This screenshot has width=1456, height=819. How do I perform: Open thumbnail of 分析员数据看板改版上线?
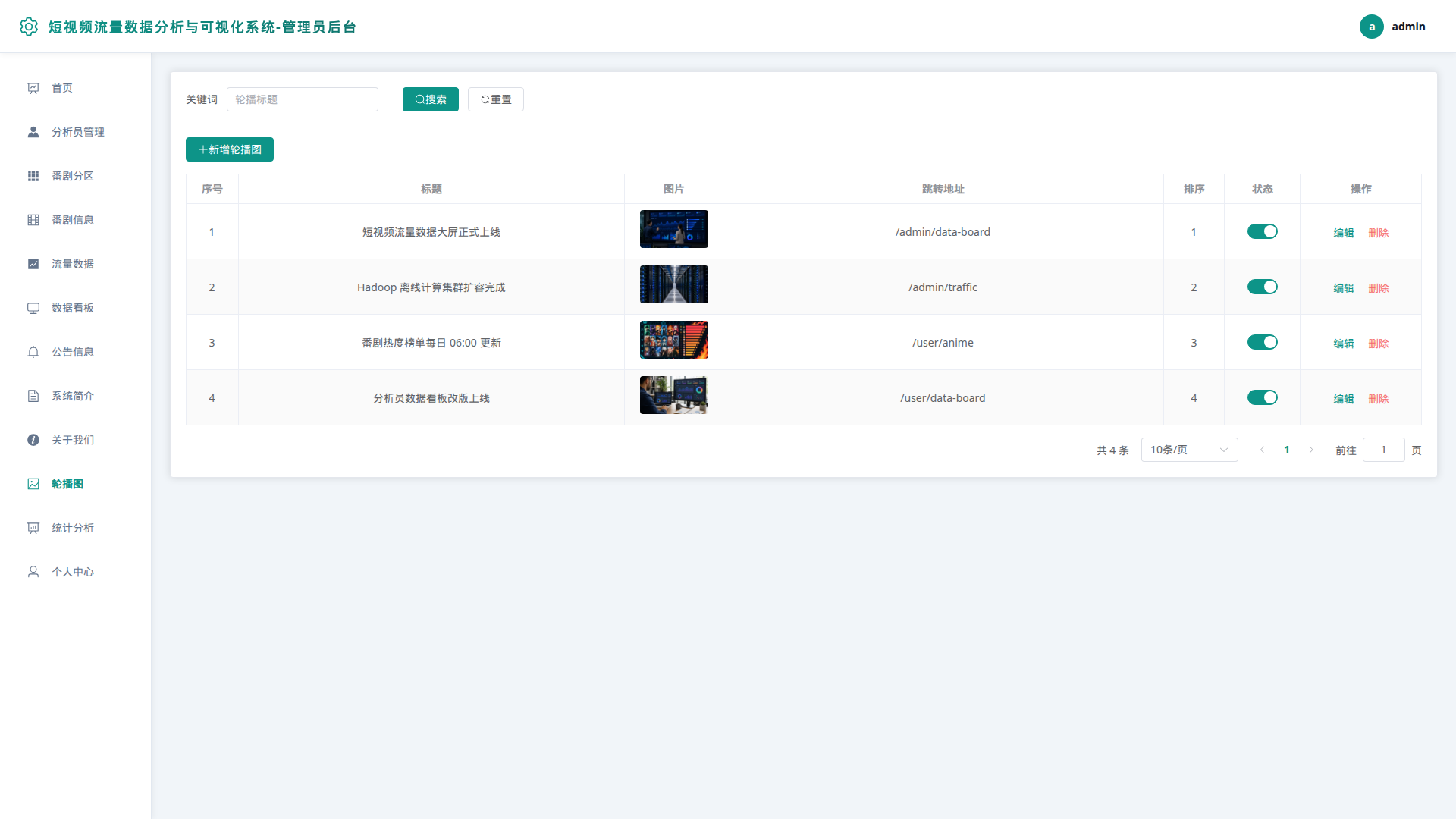point(673,395)
